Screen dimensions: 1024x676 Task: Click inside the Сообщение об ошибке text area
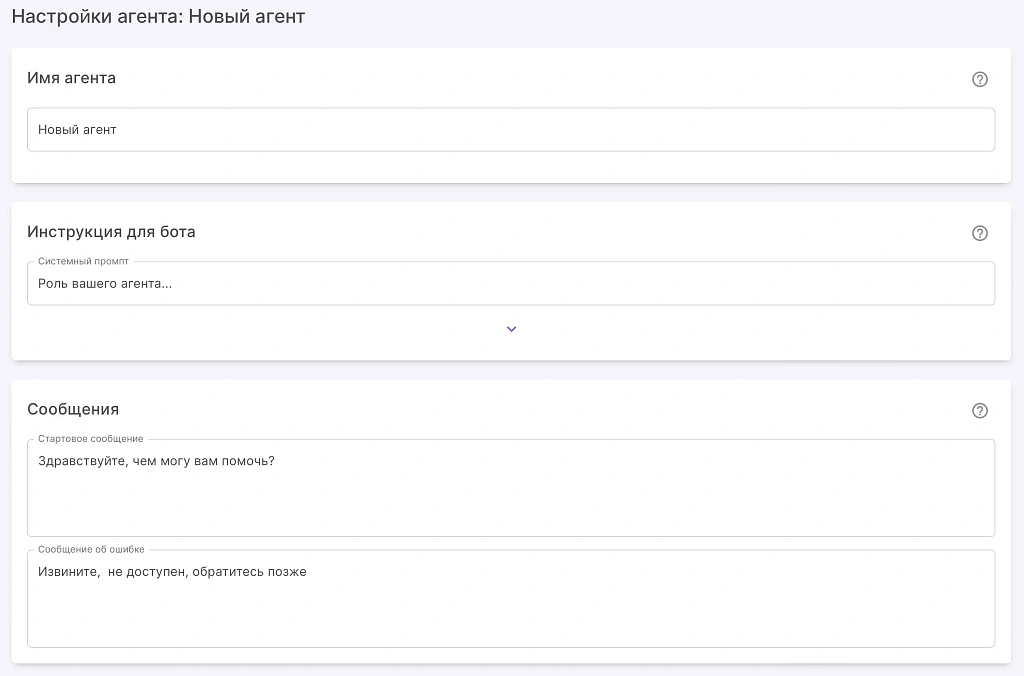click(510, 610)
